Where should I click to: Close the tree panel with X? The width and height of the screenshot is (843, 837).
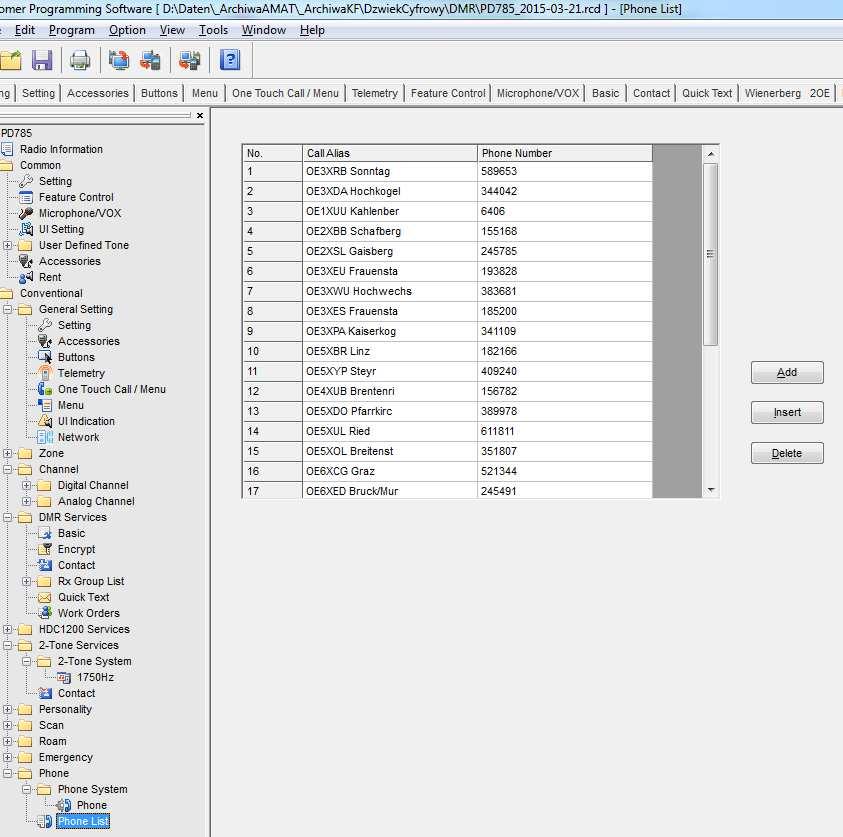[200, 116]
